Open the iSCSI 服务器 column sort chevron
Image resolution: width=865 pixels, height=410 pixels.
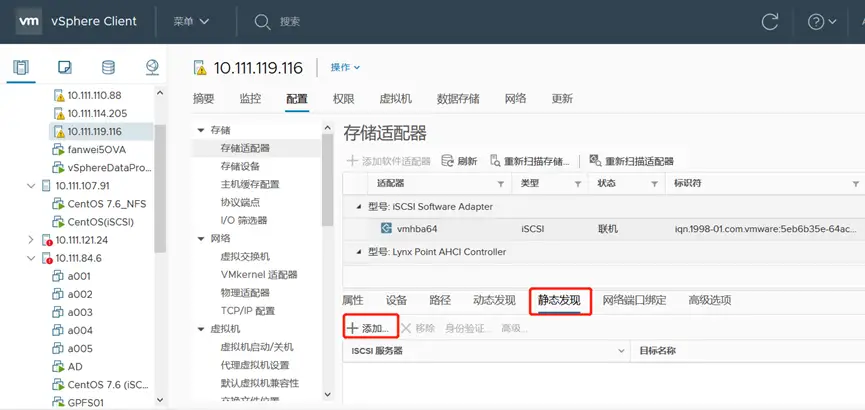click(x=621, y=351)
